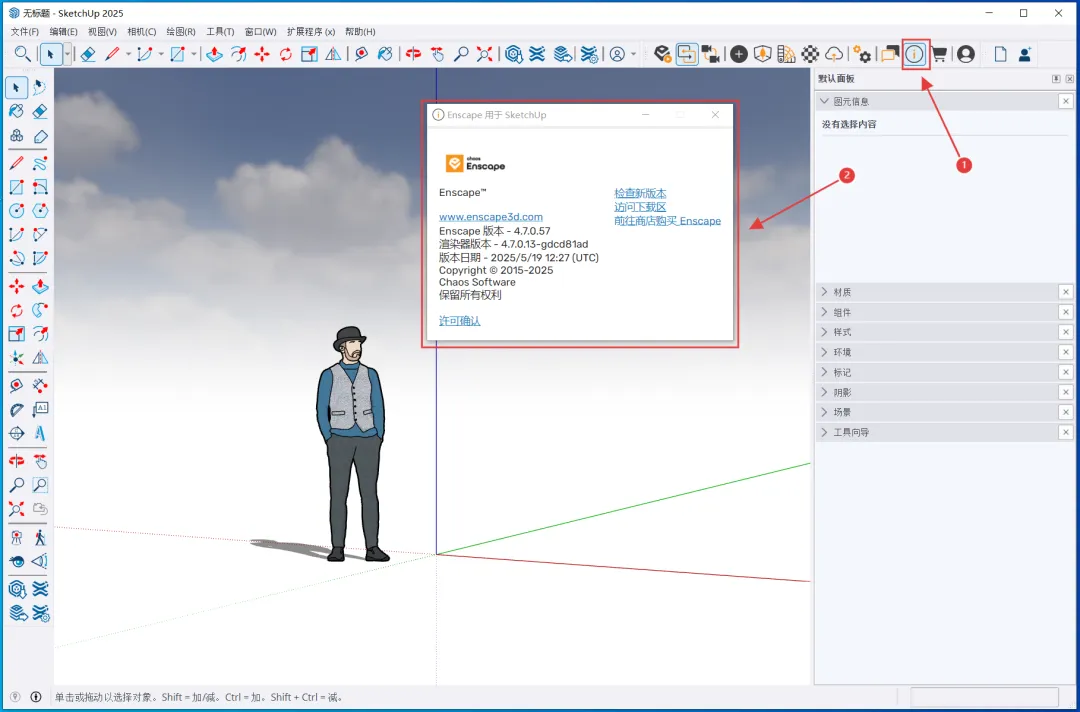Image resolution: width=1080 pixels, height=712 pixels.
Task: Open the 编辑(E) menu
Action: (x=63, y=32)
